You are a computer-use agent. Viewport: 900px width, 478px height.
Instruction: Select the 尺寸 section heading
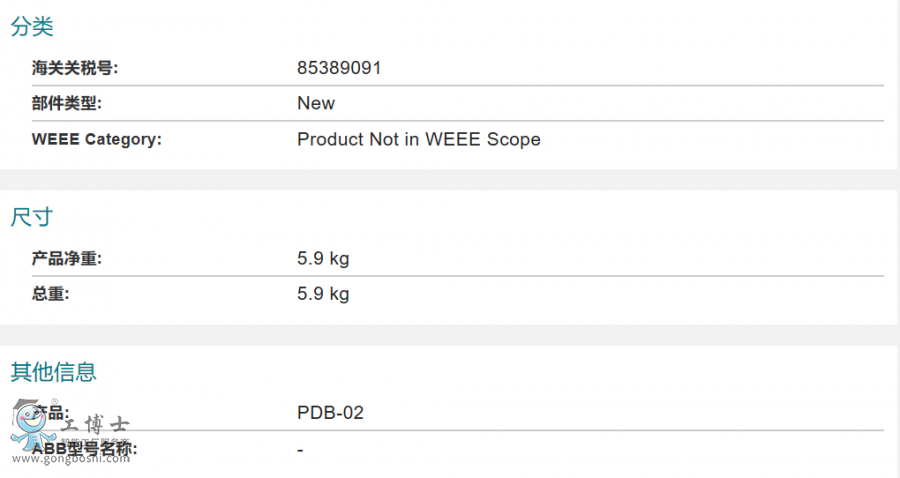(x=32, y=217)
